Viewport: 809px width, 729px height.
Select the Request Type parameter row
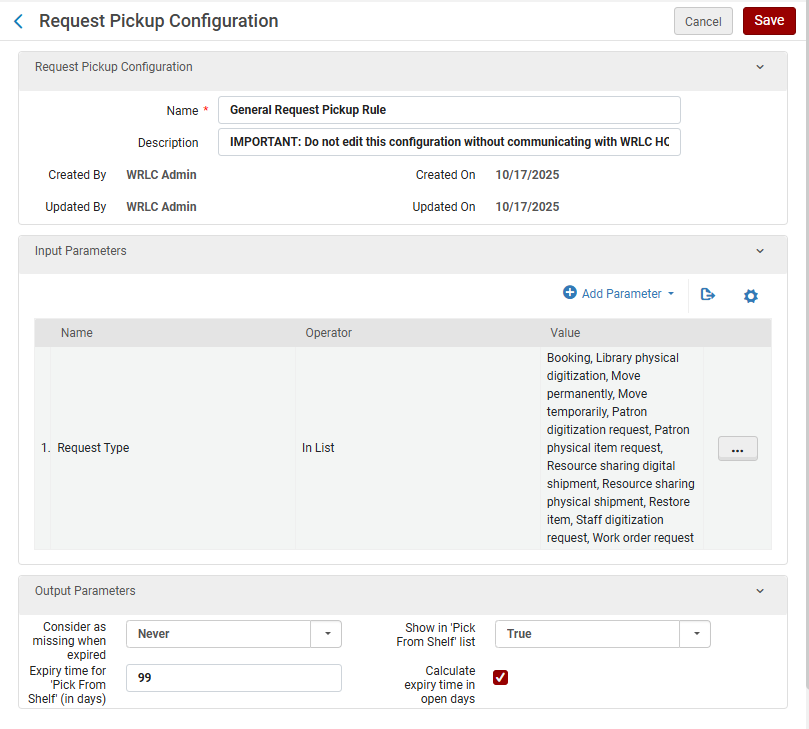[93, 448]
